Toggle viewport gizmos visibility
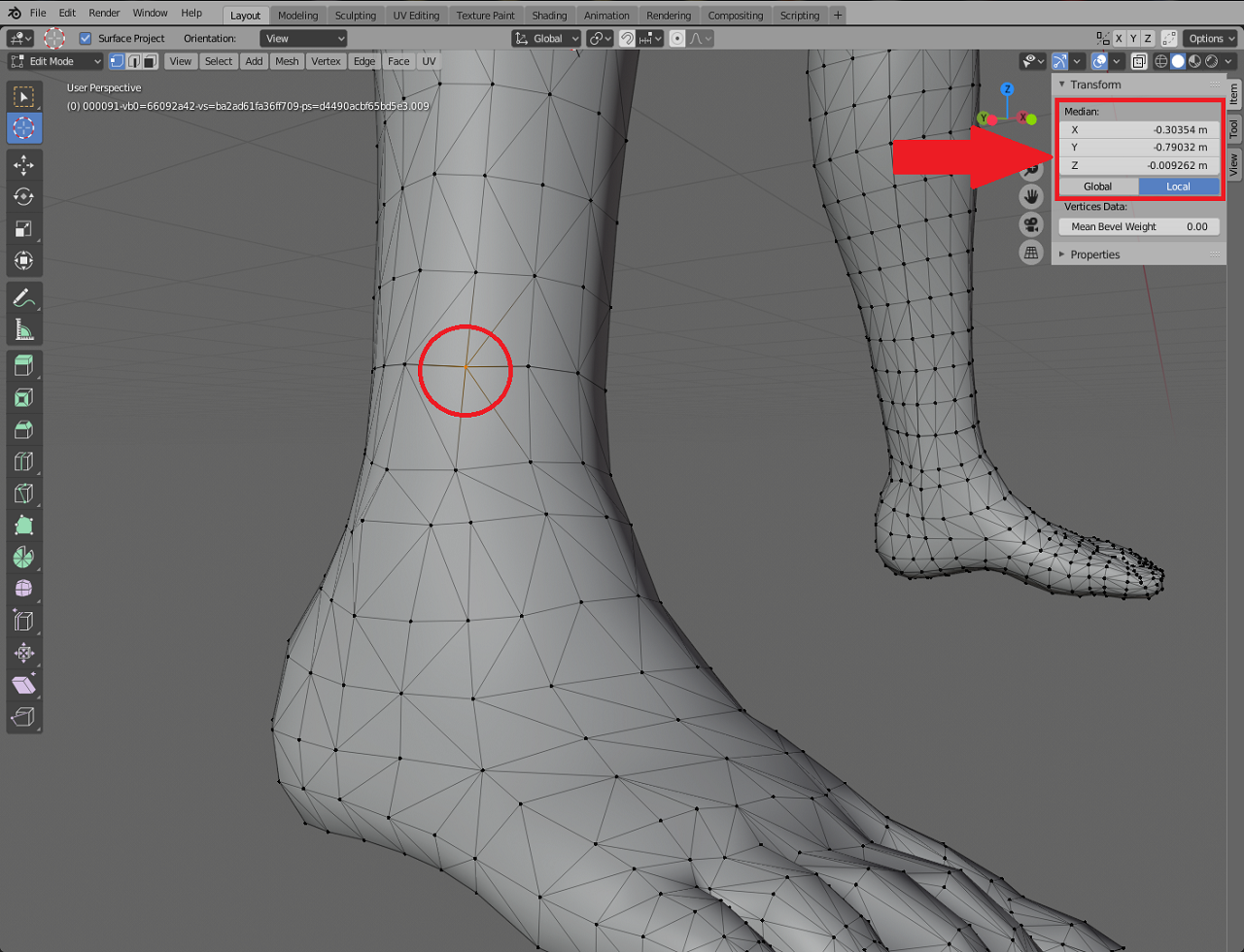The height and width of the screenshot is (952, 1244). 1059,61
